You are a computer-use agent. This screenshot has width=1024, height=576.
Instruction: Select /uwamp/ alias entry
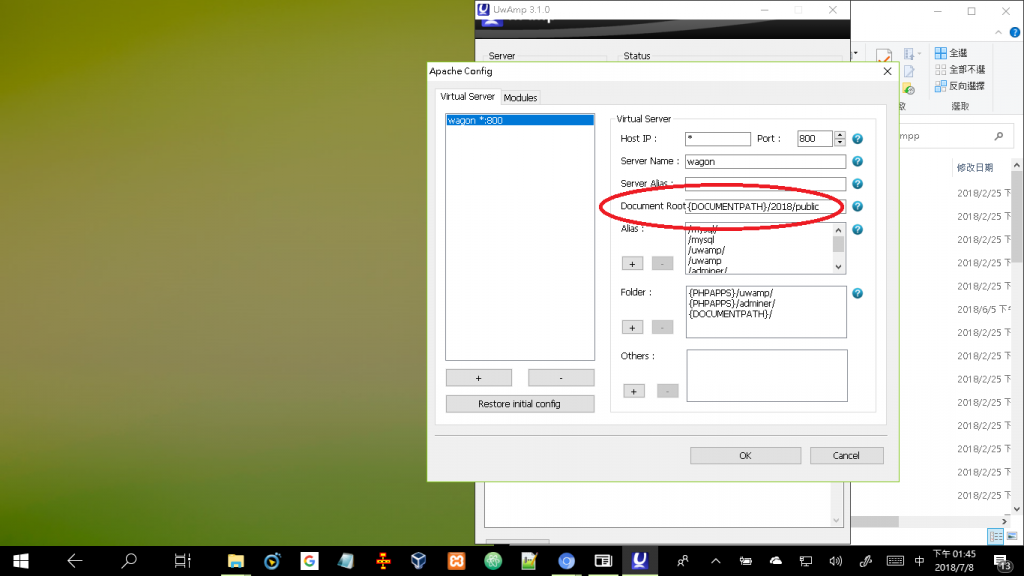coord(706,250)
